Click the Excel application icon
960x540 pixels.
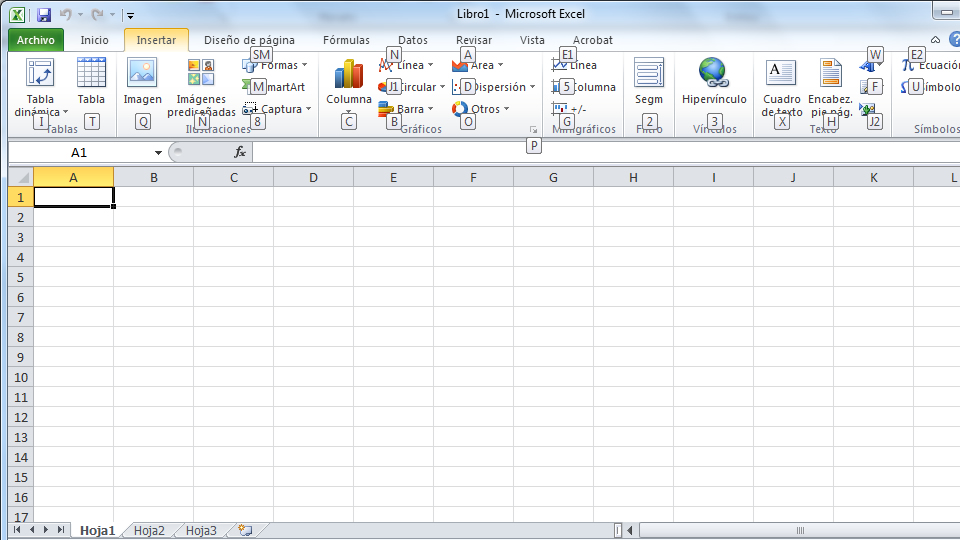pyautogui.click(x=17, y=15)
